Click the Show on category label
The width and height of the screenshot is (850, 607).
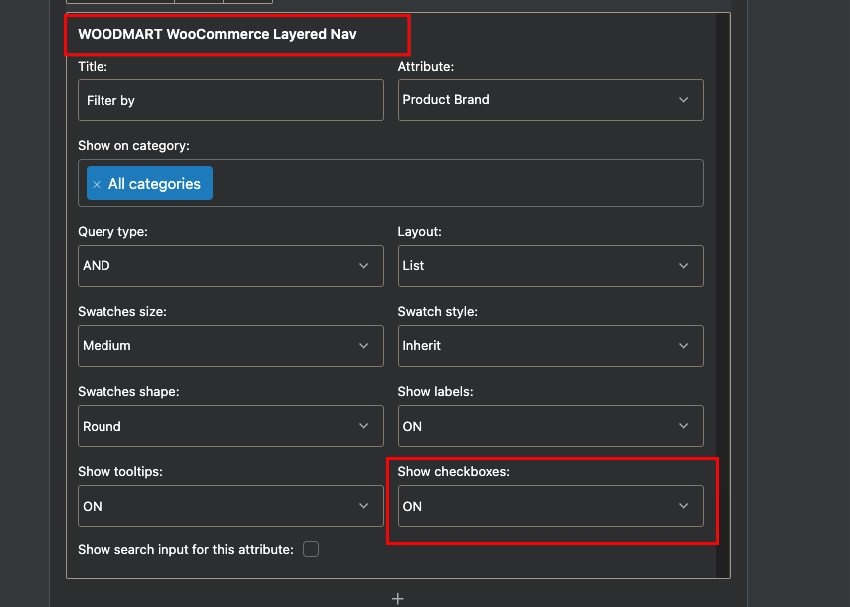point(134,146)
